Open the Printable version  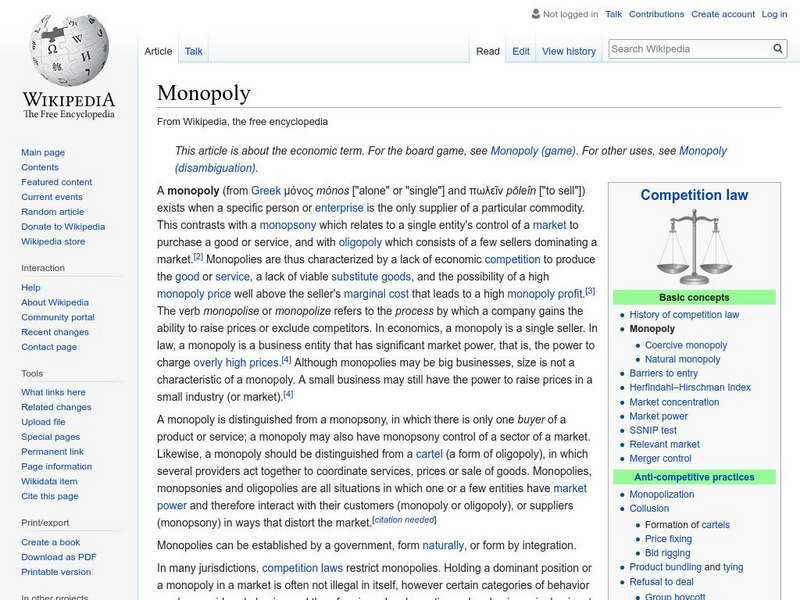56,572
